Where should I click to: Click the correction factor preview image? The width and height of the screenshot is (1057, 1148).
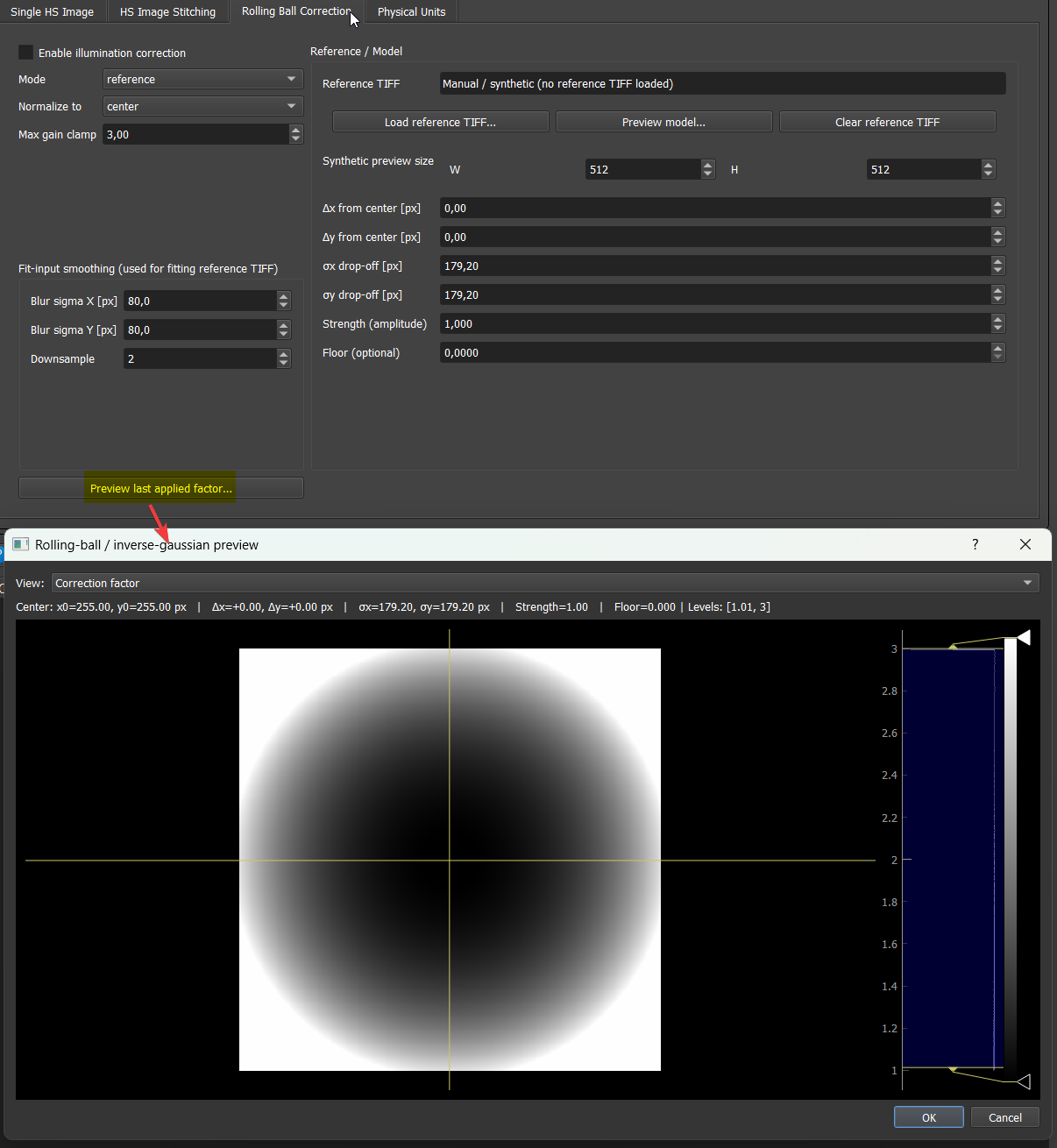tap(450, 860)
